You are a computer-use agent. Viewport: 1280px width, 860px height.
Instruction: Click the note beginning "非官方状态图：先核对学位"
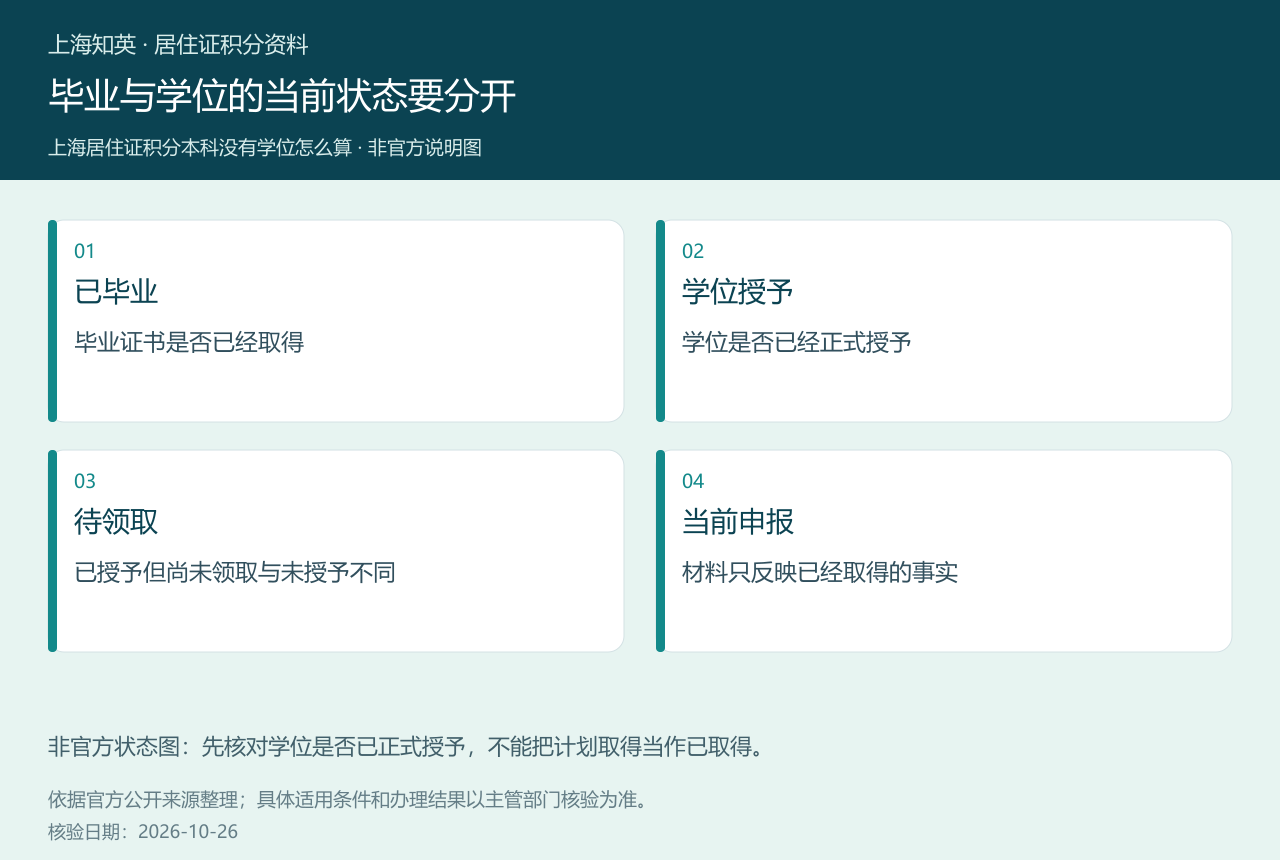point(406,747)
